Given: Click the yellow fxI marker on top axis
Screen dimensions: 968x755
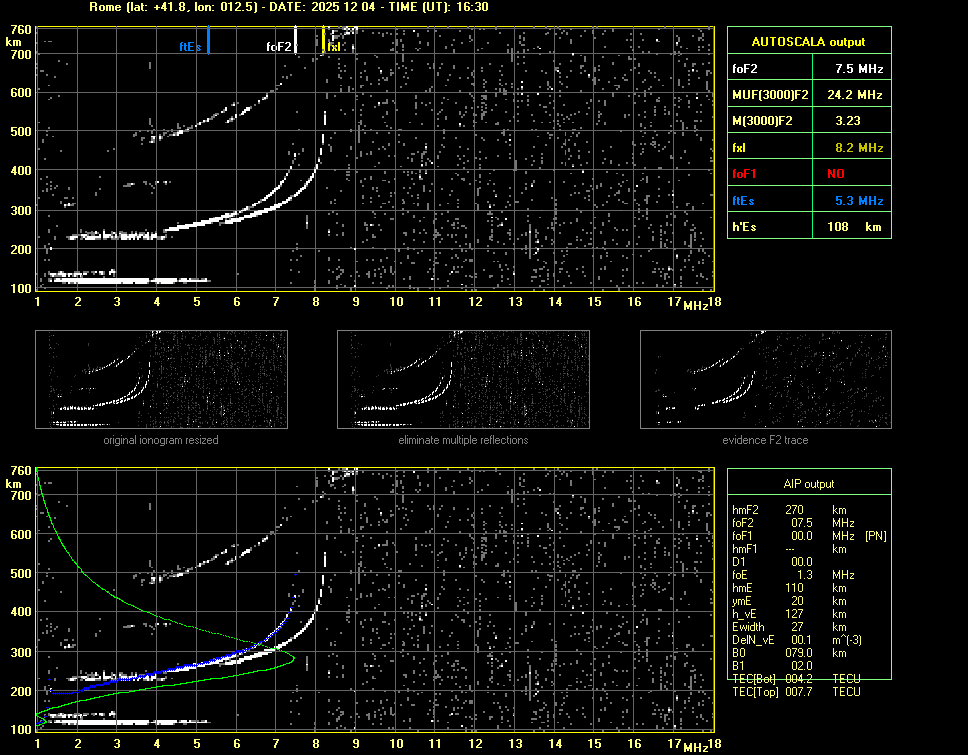Looking at the screenshot, I should click(324, 41).
